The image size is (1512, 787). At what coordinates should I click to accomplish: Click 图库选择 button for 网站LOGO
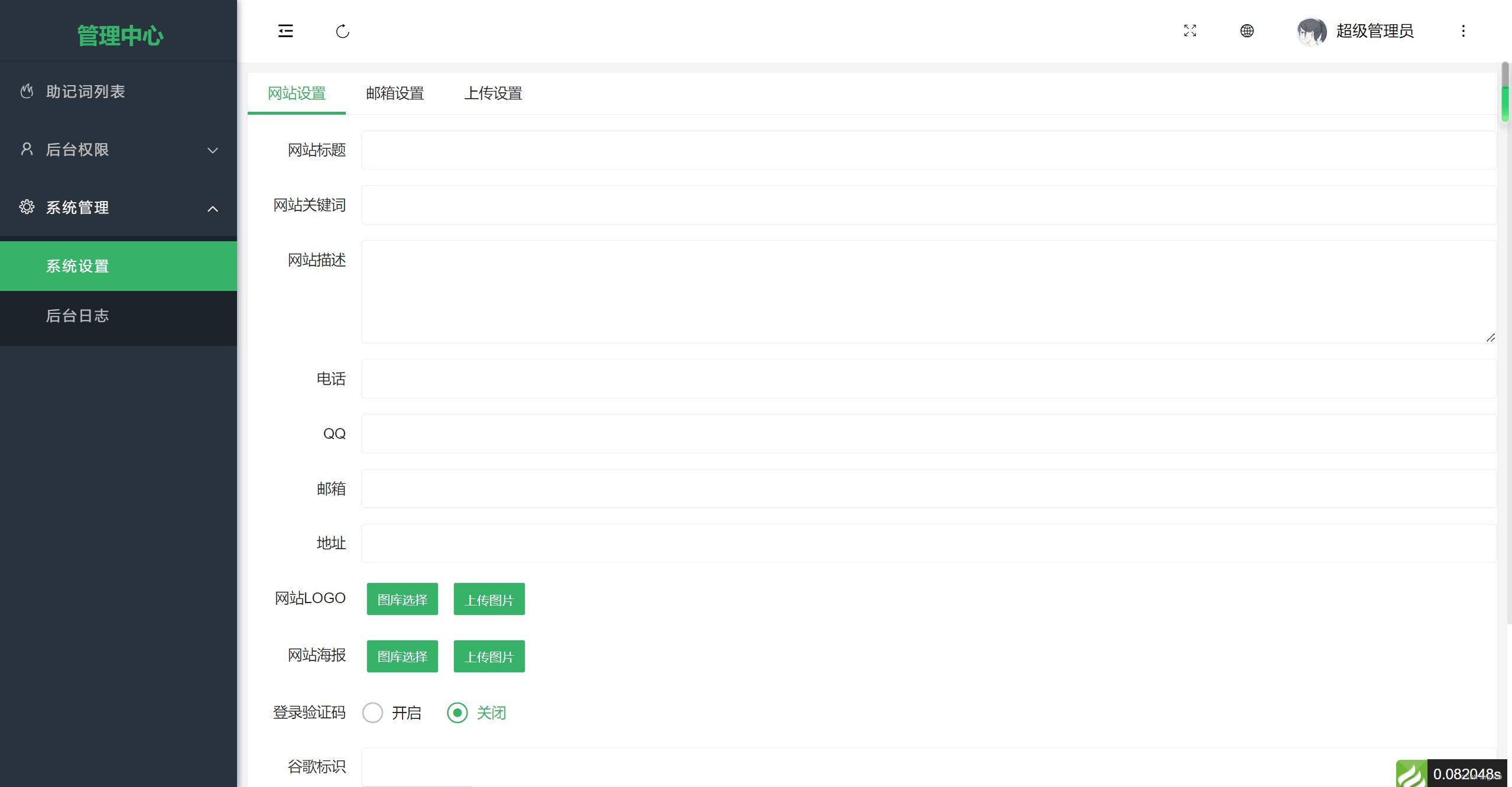pyautogui.click(x=402, y=599)
